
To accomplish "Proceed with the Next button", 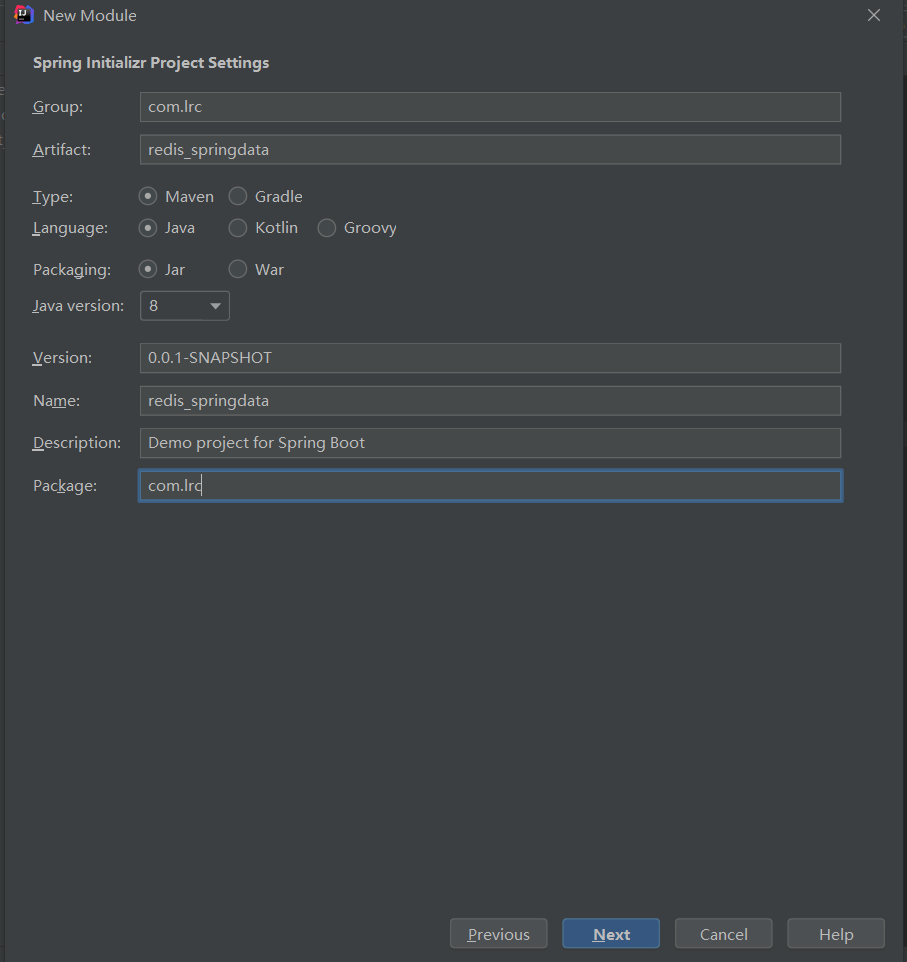I will coord(611,934).
